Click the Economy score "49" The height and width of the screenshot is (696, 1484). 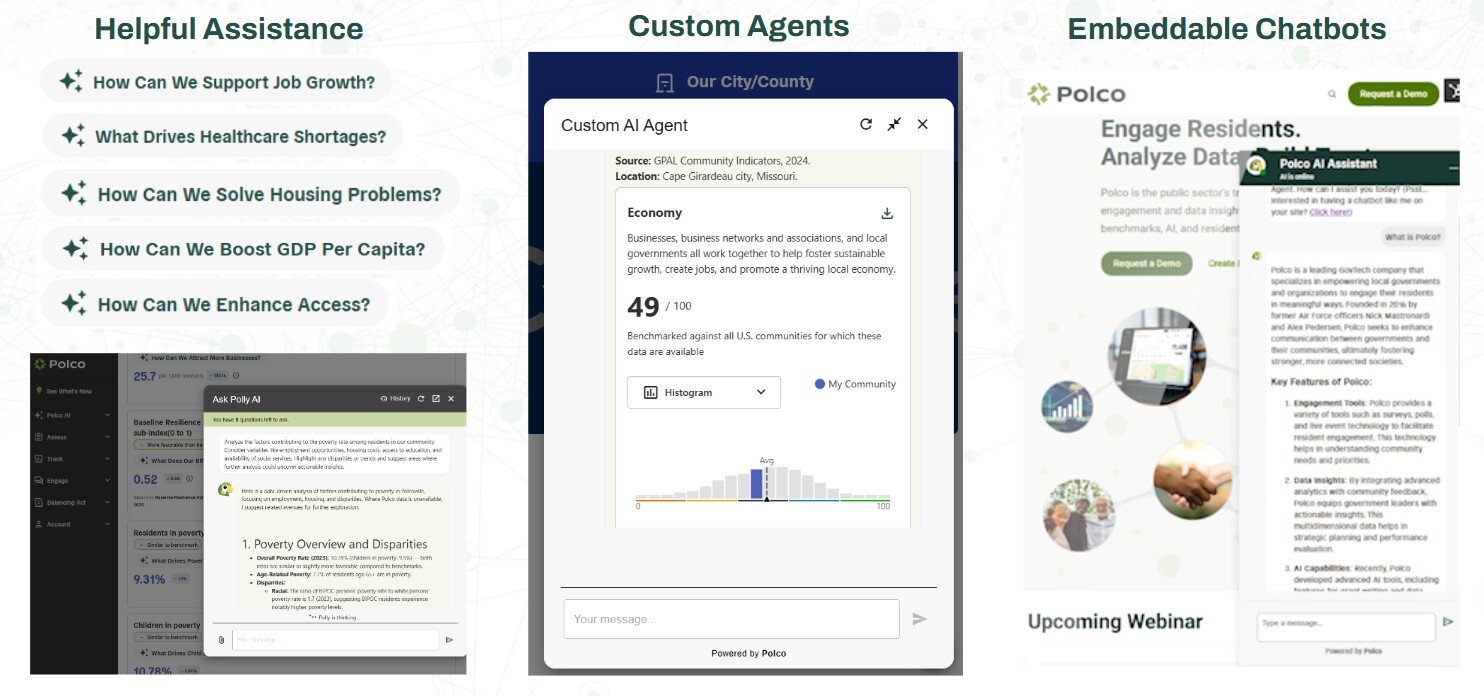[643, 307]
